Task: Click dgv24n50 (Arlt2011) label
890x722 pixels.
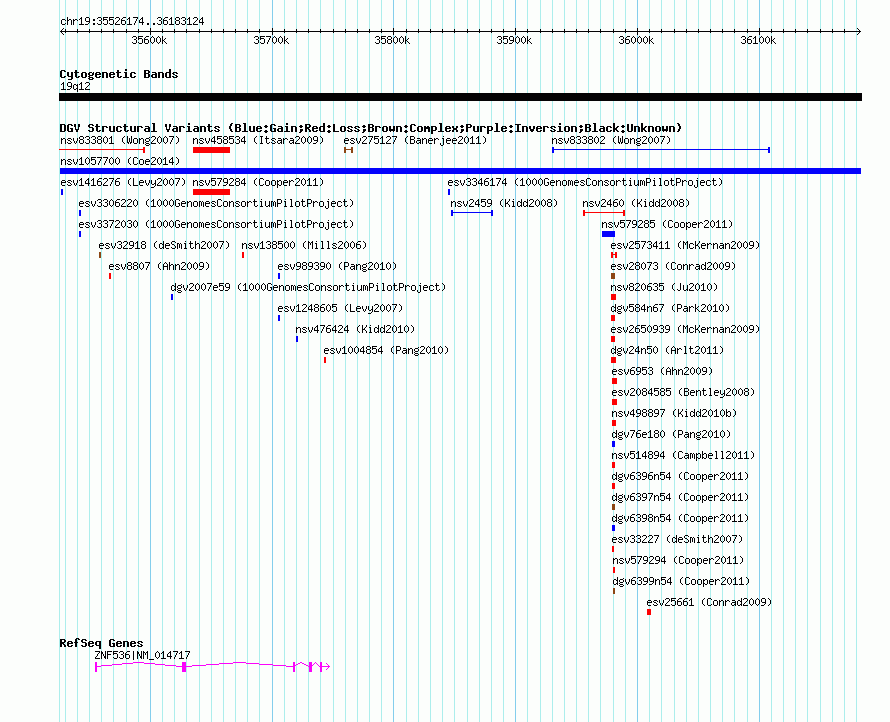Action: tap(667, 350)
